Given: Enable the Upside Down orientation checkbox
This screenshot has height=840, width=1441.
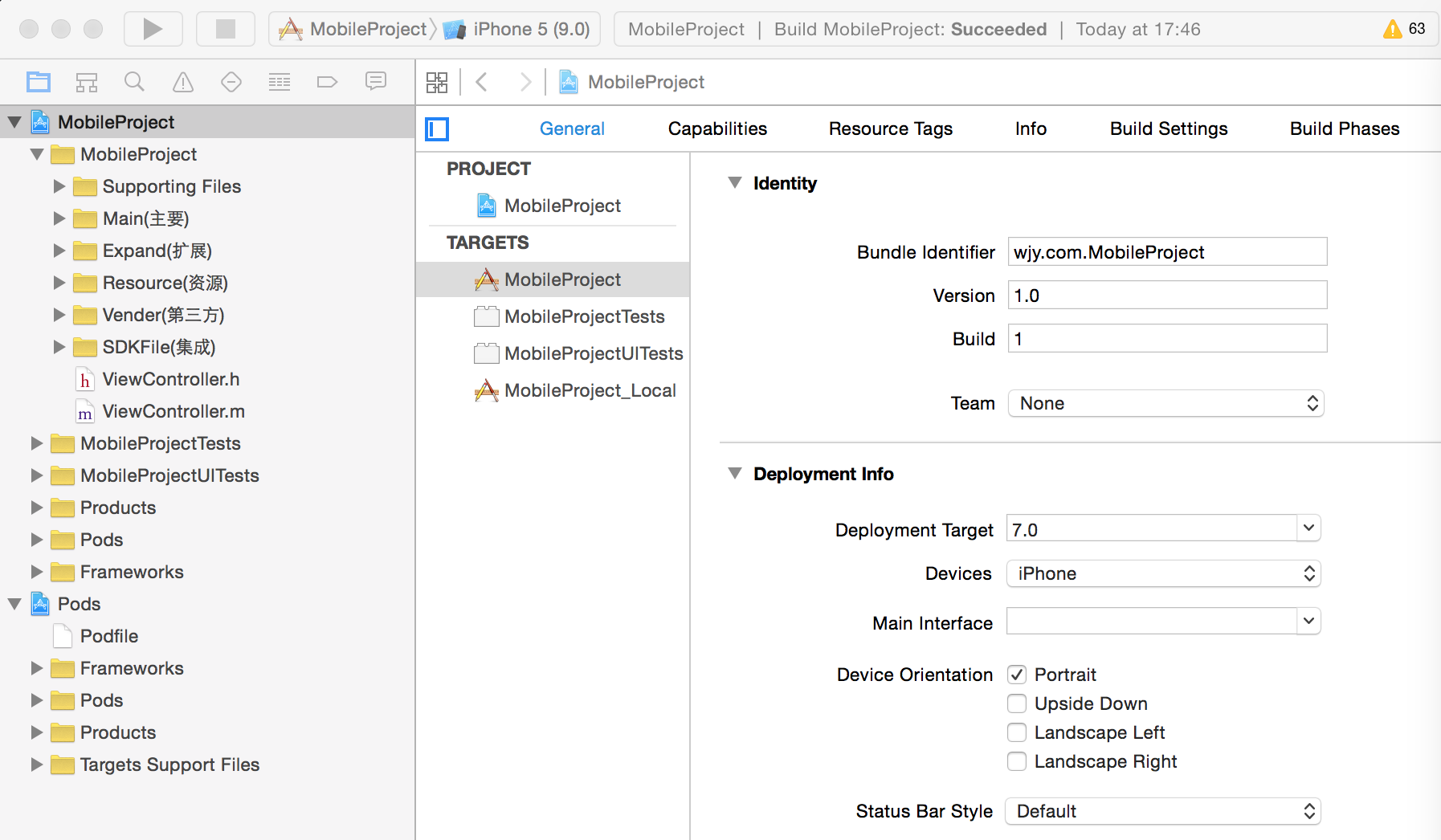Looking at the screenshot, I should (x=1017, y=703).
